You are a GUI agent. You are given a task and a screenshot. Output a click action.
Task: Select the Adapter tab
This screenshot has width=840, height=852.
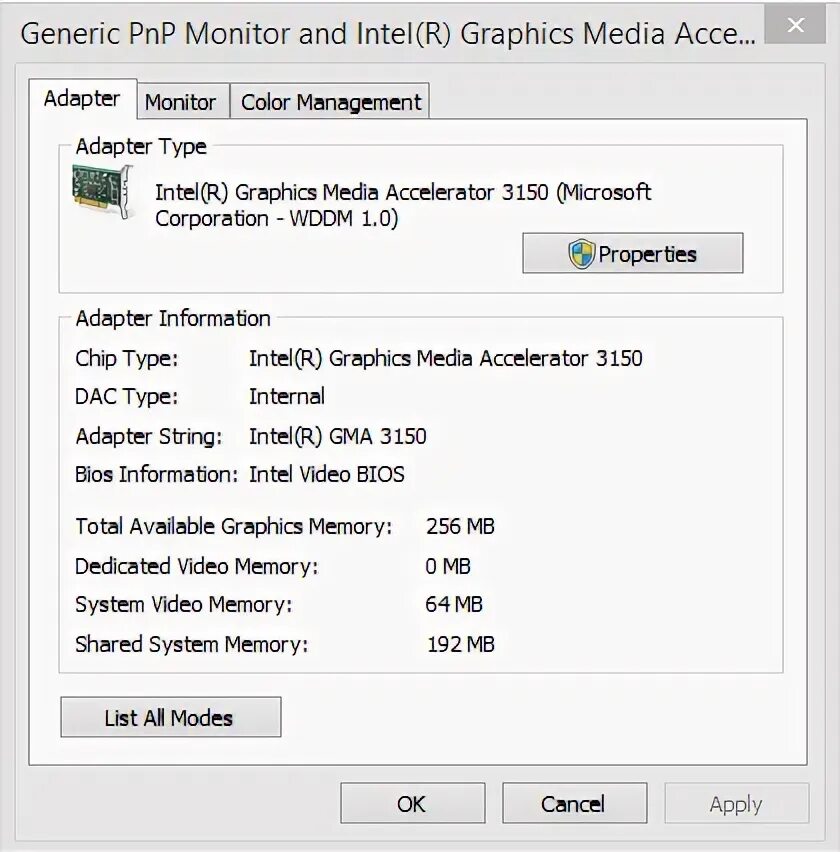point(83,99)
